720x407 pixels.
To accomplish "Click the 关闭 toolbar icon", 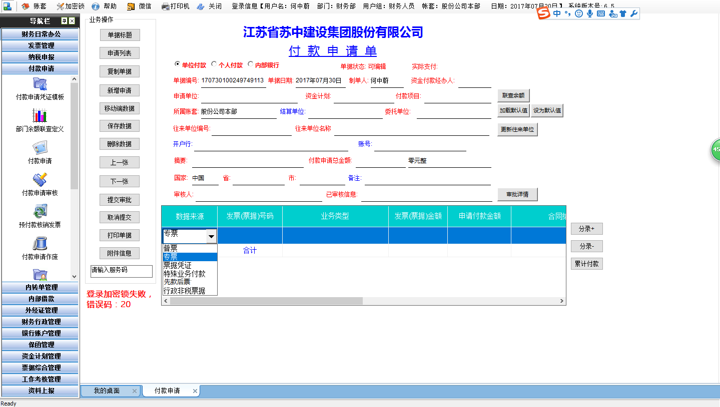I will point(201,6).
